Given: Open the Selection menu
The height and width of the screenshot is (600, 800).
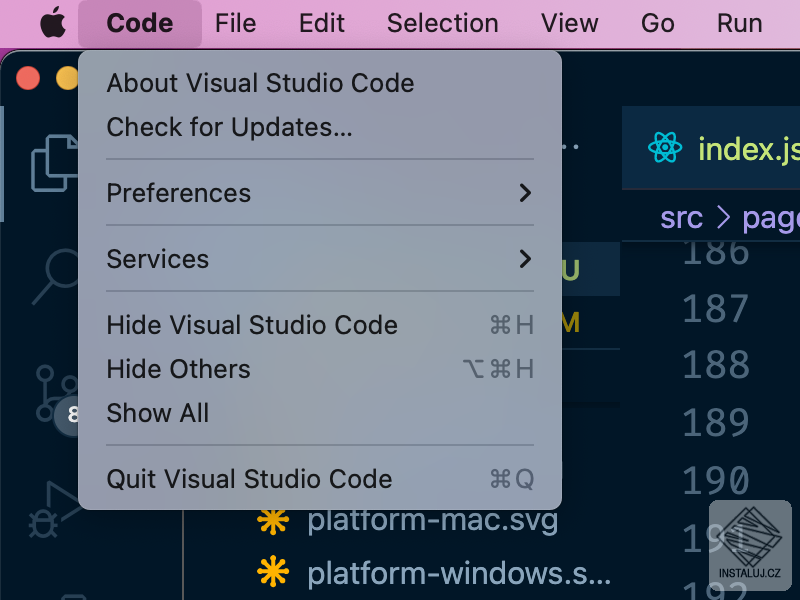Looking at the screenshot, I should [442, 23].
